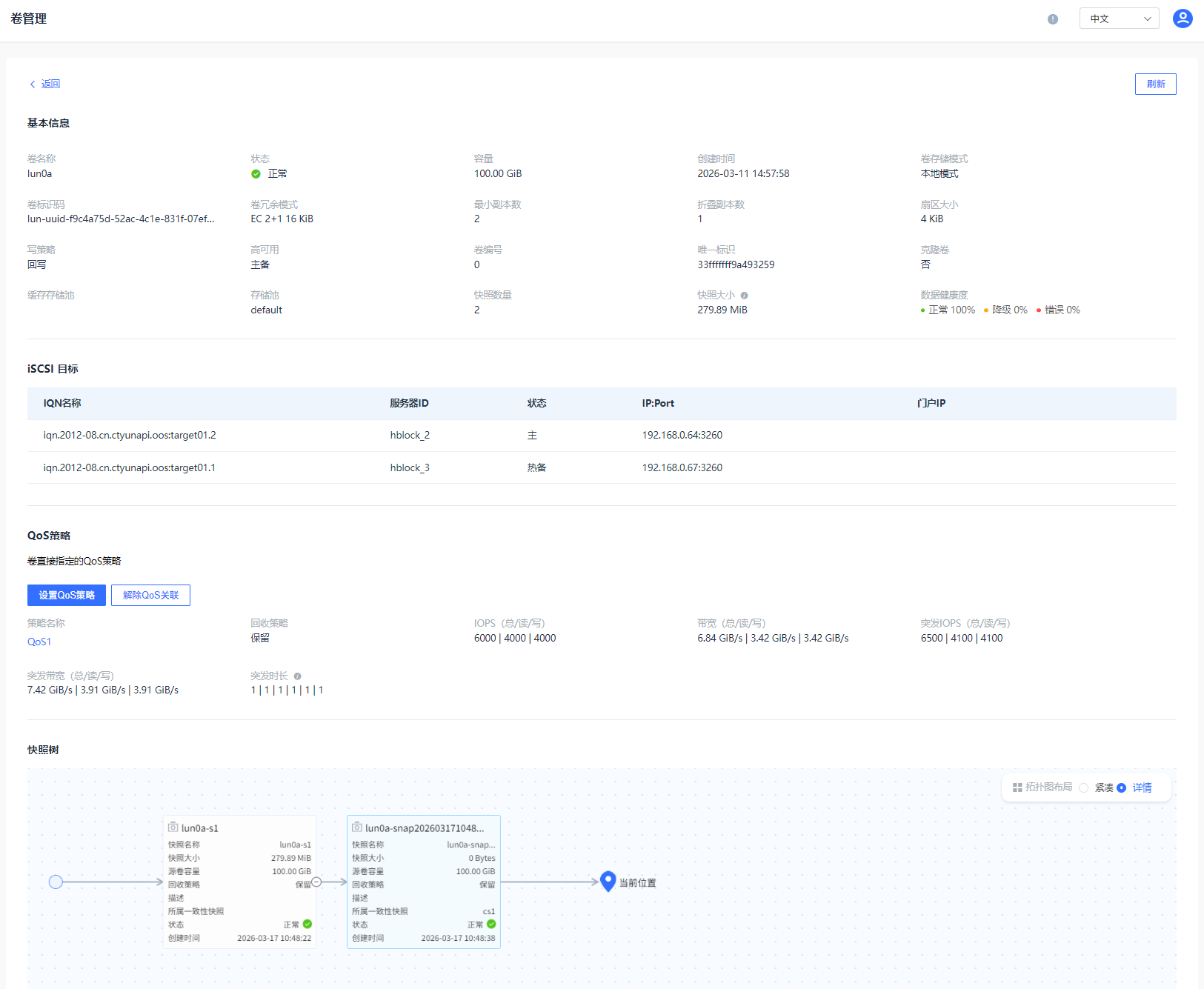Open the user account avatar menu
The width and height of the screenshot is (1204, 989).
click(x=1183, y=19)
